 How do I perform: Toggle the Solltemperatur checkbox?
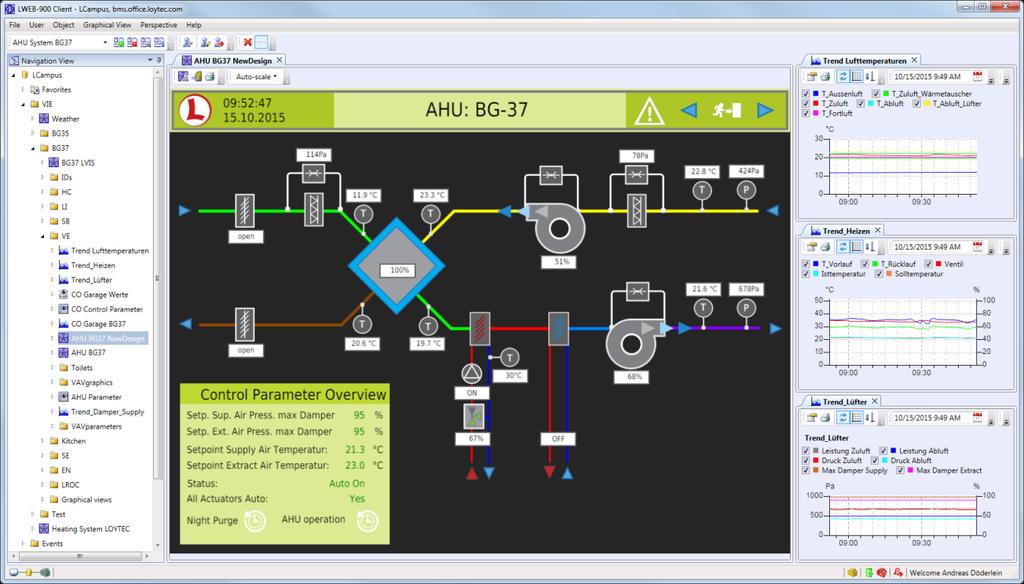(879, 274)
